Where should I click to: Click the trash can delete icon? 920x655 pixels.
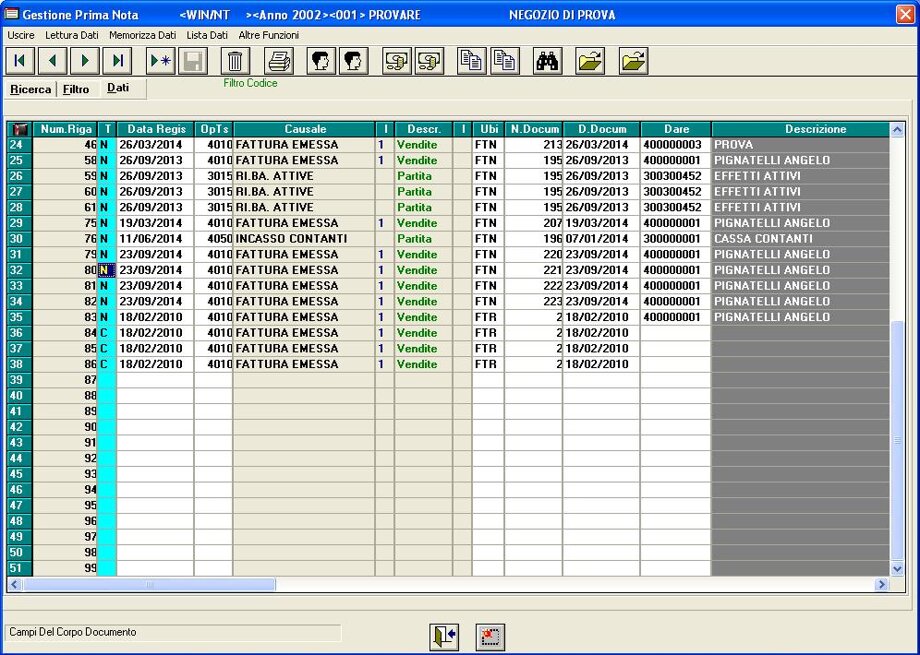(x=235, y=61)
